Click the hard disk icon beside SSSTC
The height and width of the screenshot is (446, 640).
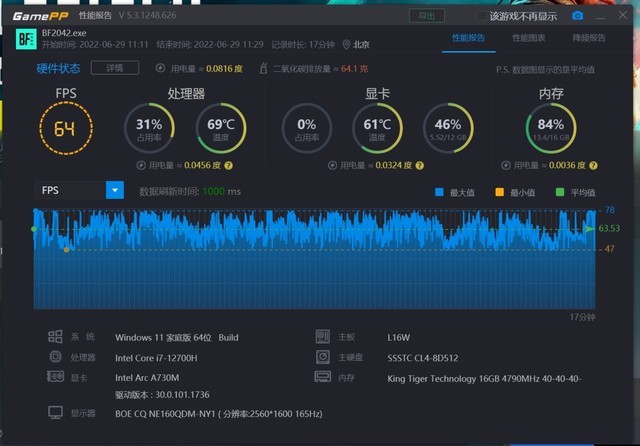coord(322,357)
